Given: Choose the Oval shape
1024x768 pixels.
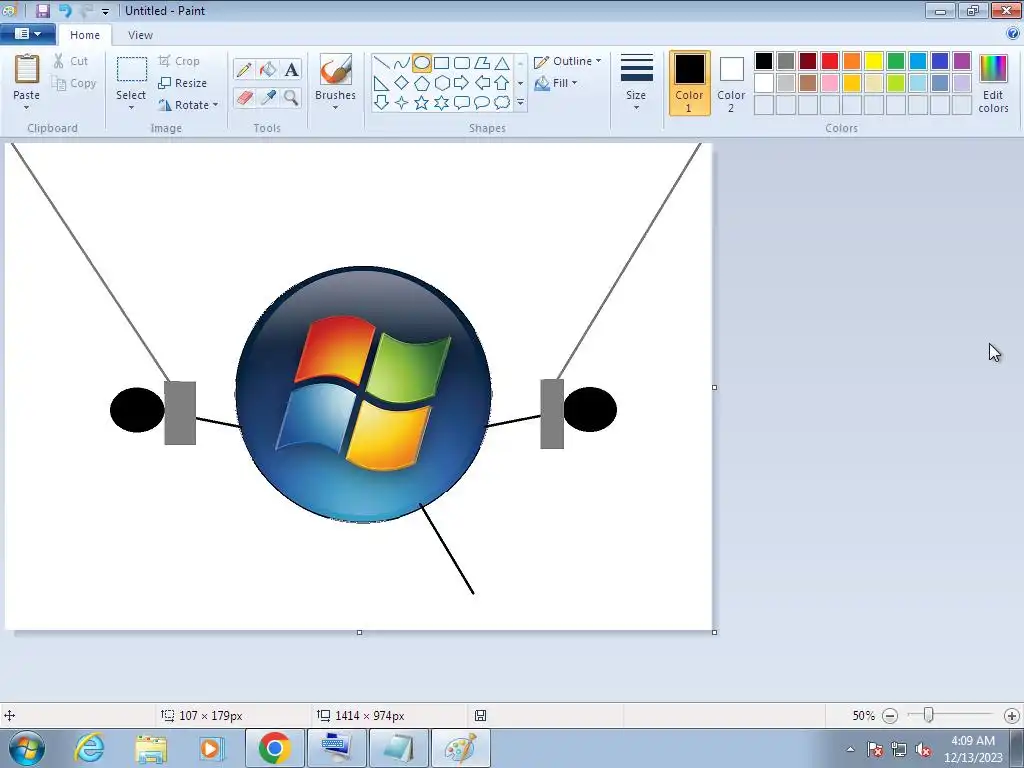Looking at the screenshot, I should [422, 63].
